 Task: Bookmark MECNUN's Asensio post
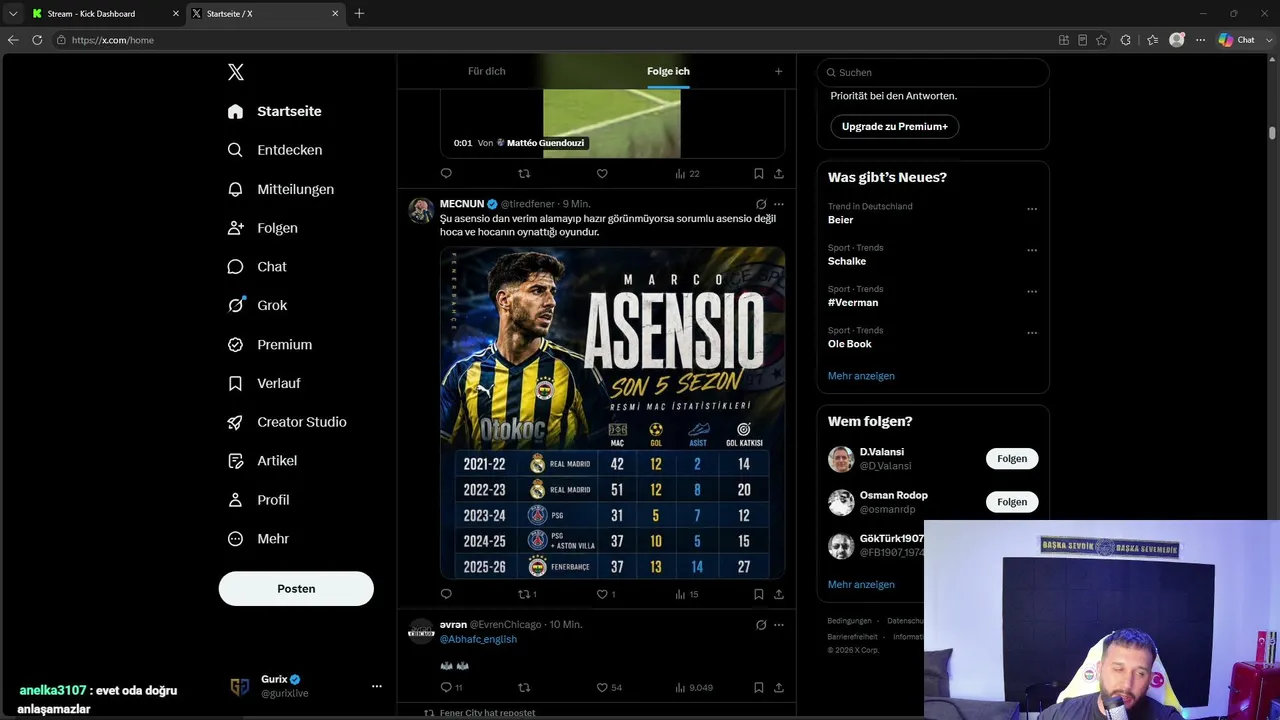coord(760,594)
